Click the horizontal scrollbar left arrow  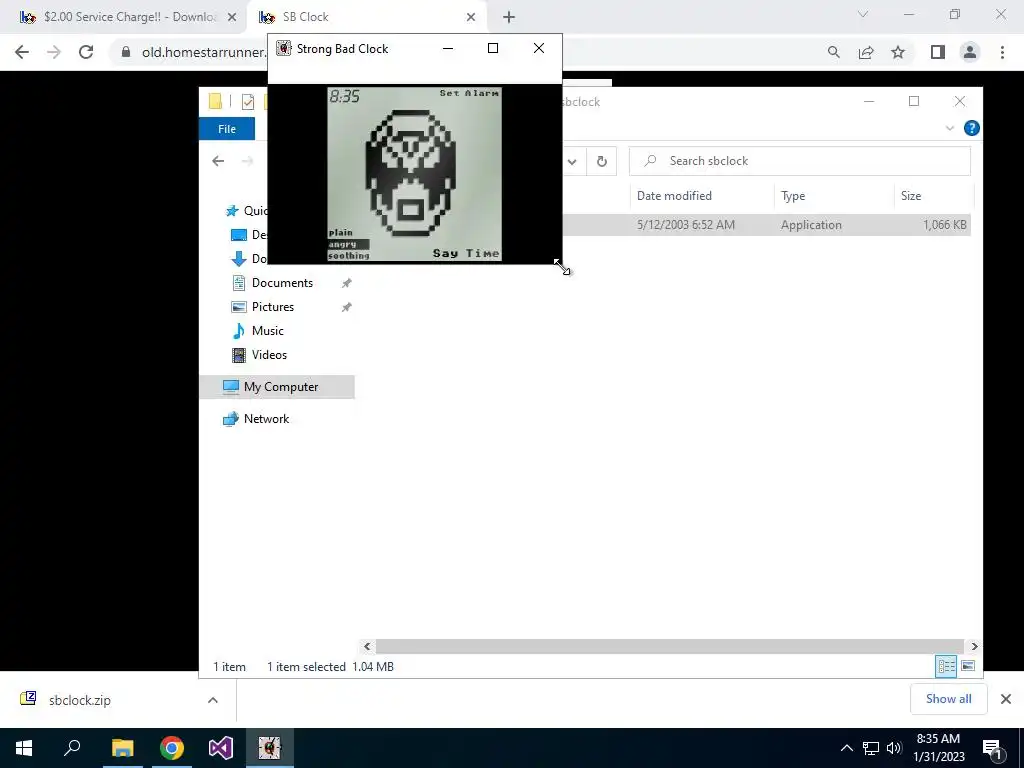pos(367,647)
